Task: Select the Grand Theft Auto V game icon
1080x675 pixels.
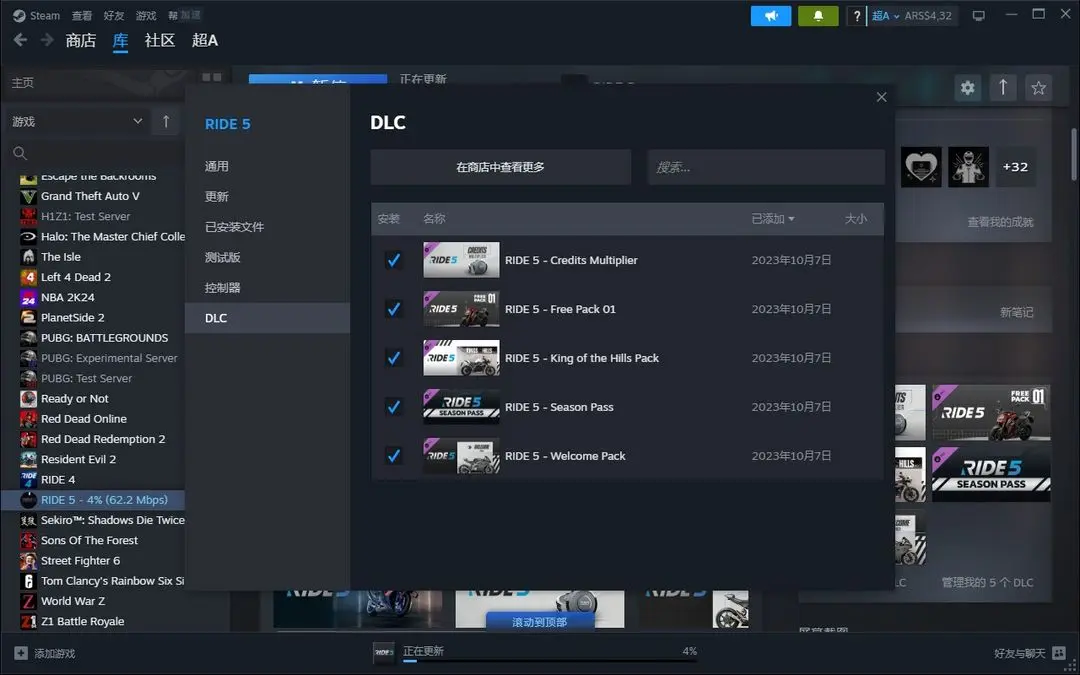Action: point(28,196)
